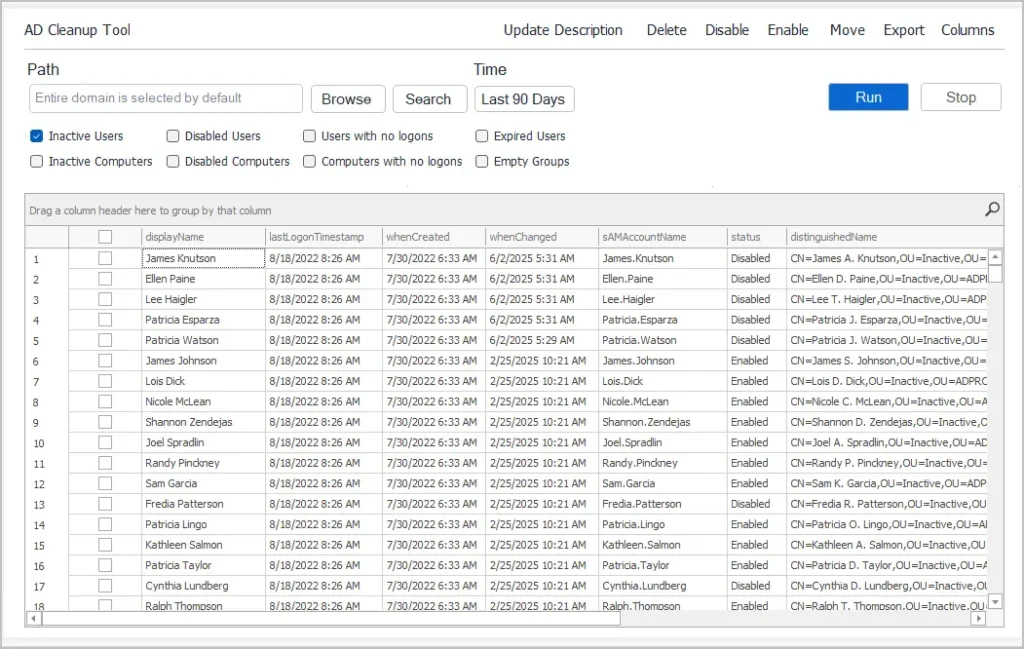This screenshot has width=1024, height=649.
Task: Check the row box for Patricia Esparza
Action: [104, 320]
